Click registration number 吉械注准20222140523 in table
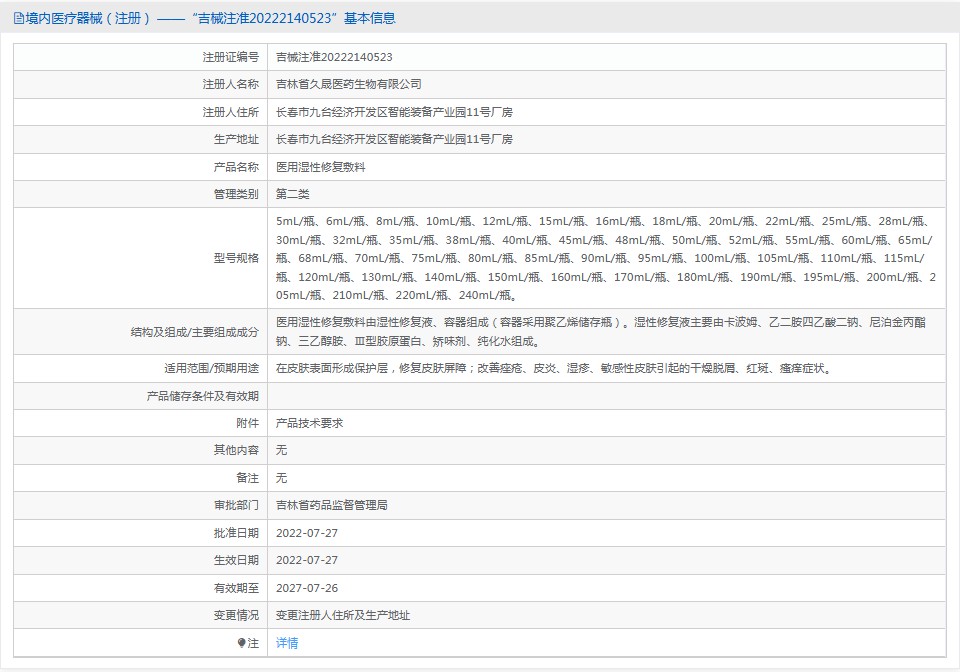960x672 pixels. pyautogui.click(x=334, y=57)
